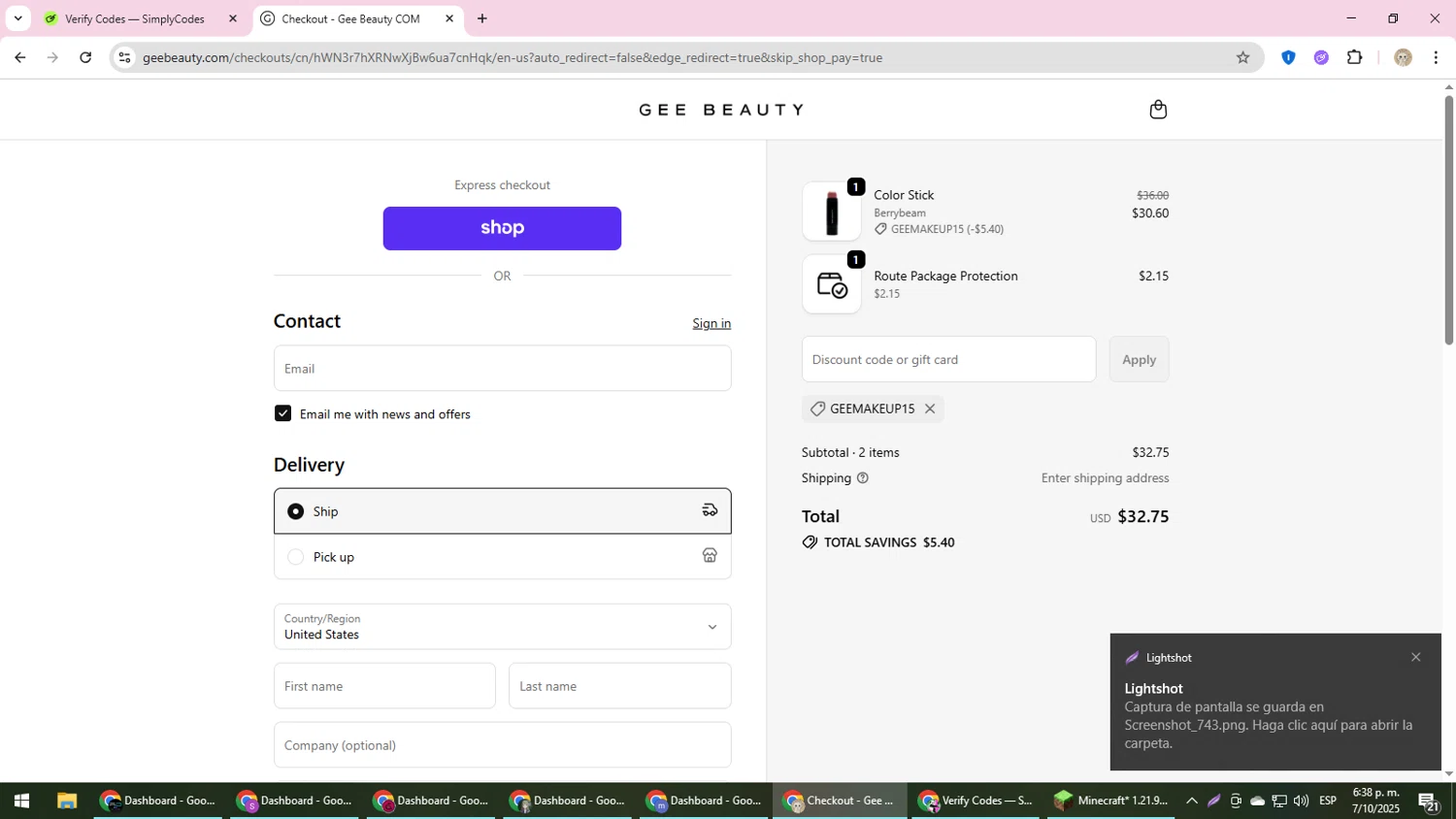Open File Explorer from the taskbar
1456x819 pixels.
pos(66,802)
